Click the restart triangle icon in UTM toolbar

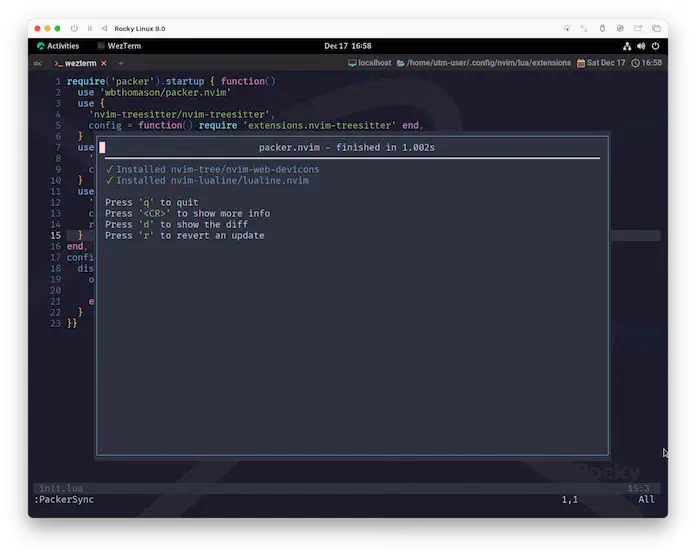tap(104, 28)
